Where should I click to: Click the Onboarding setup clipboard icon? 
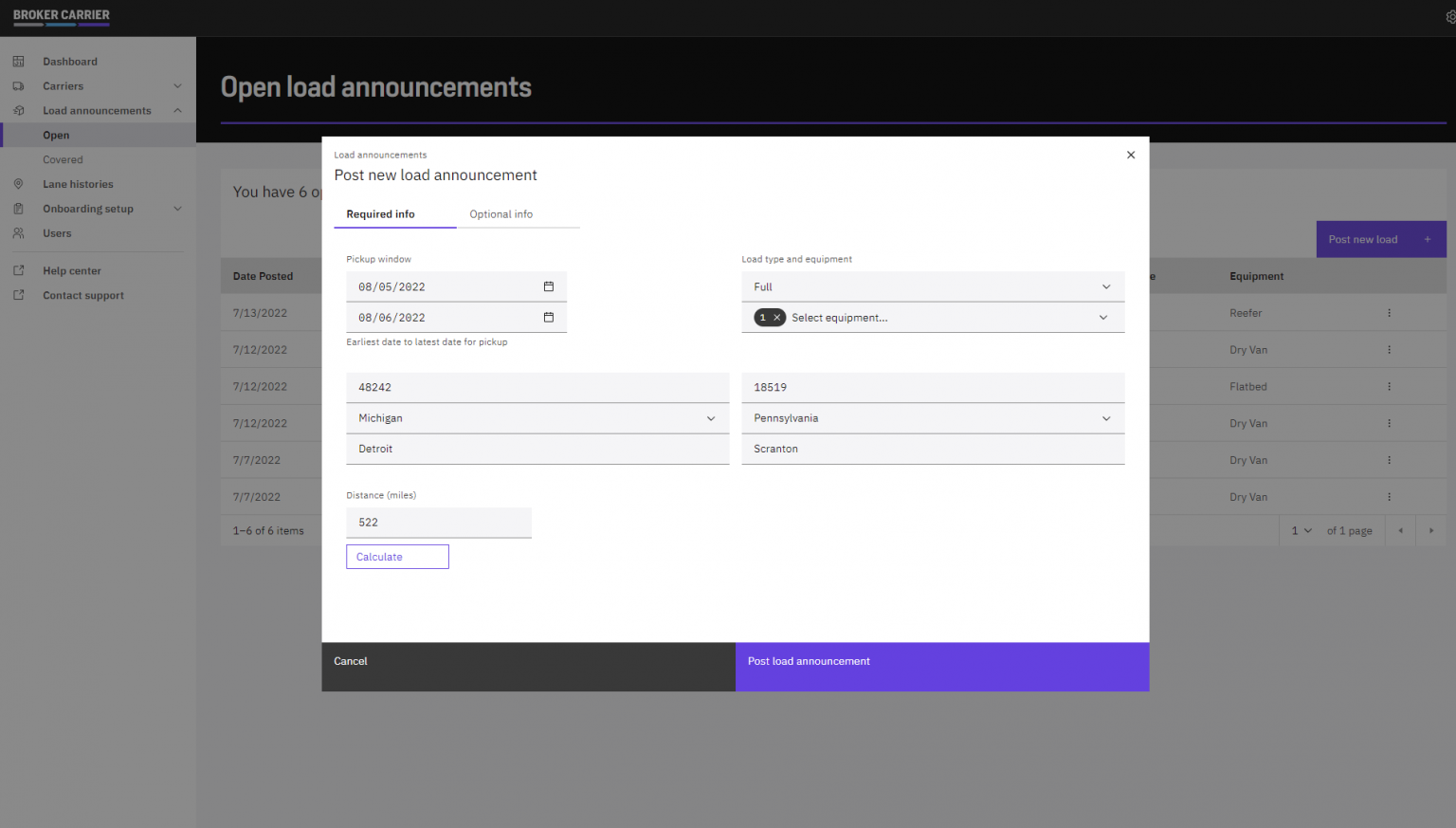pos(18,209)
